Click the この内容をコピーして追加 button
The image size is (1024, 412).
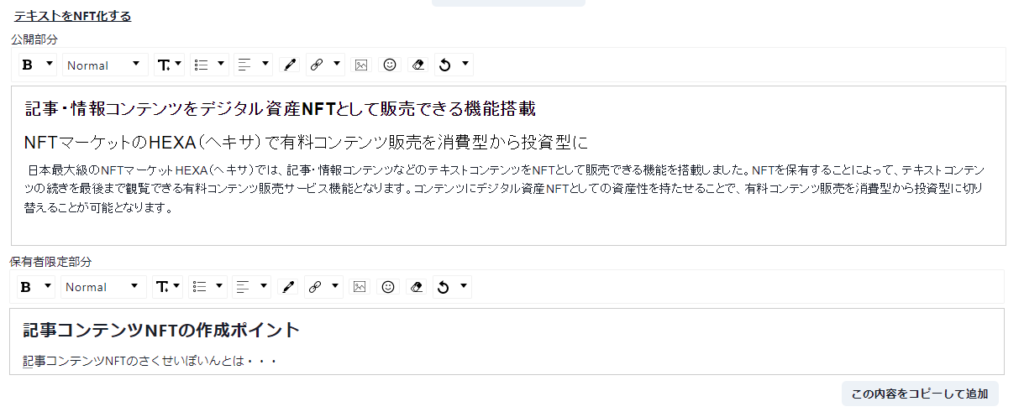click(920, 394)
